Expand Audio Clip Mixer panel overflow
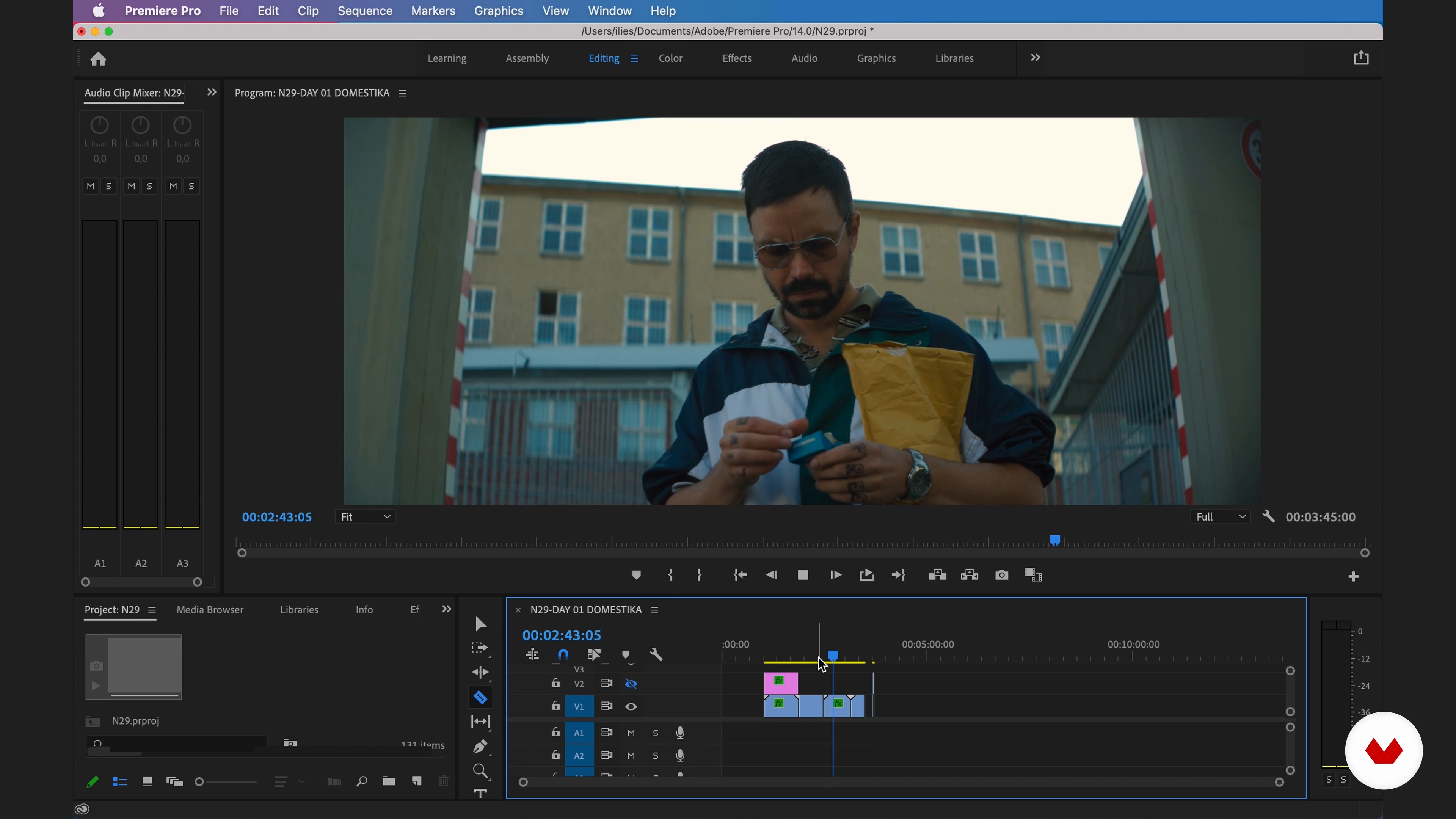This screenshot has width=1456, height=819. (212, 92)
